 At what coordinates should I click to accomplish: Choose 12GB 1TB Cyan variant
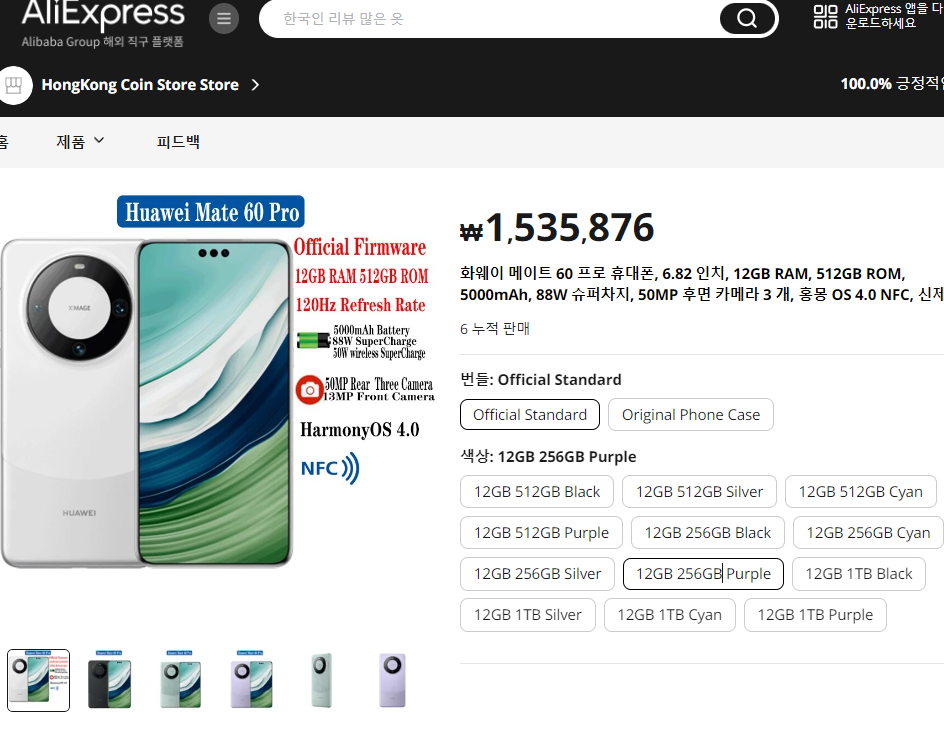pyautogui.click(x=669, y=615)
